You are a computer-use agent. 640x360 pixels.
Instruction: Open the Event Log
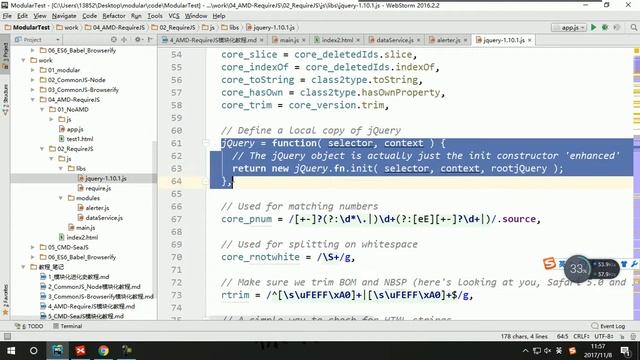[x=608, y=326]
